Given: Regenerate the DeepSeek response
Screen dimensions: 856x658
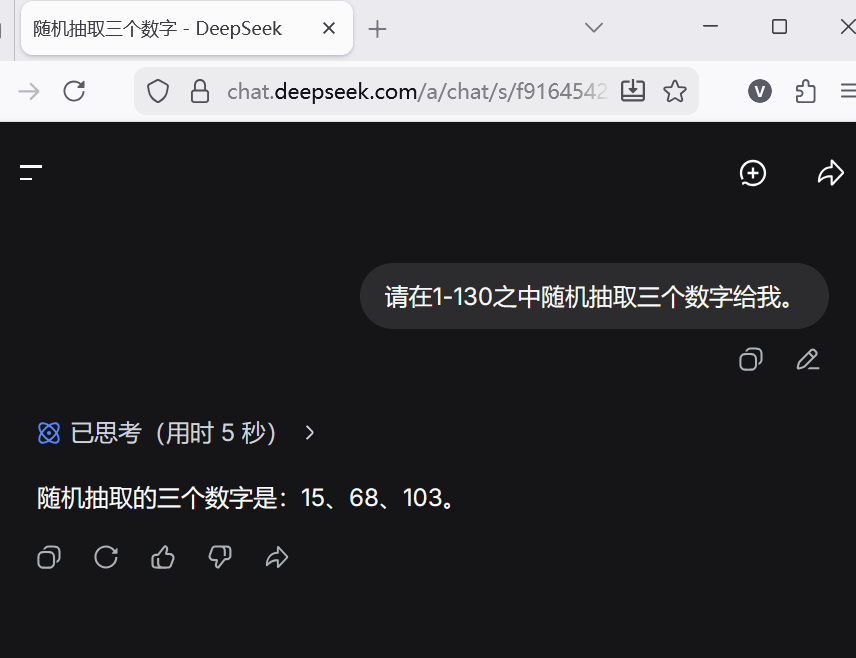Looking at the screenshot, I should [106, 558].
